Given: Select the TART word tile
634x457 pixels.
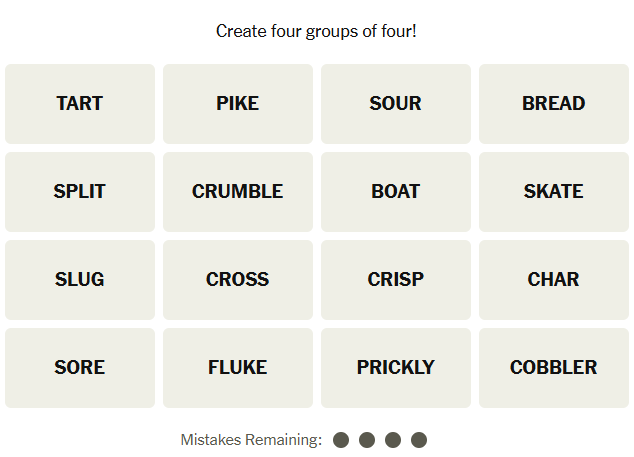Looking at the screenshot, I should [80, 104].
